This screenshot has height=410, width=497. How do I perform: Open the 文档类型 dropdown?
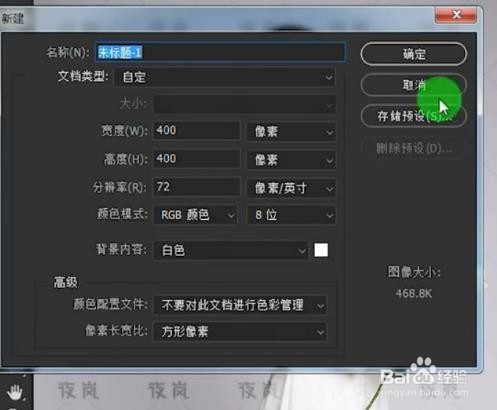(225, 78)
